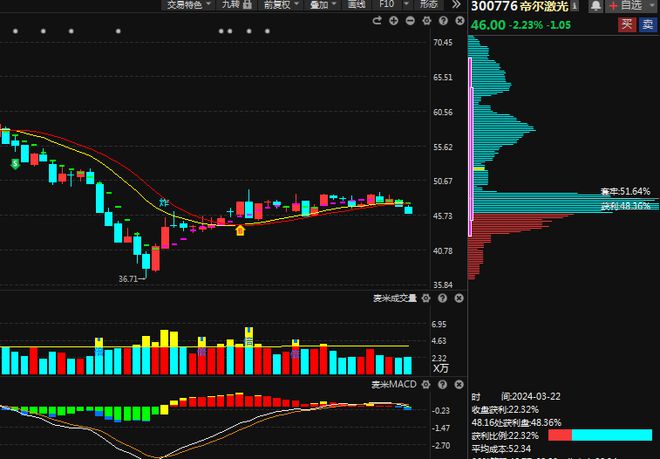This screenshot has width=660, height=459.
Task: Click the green S signal marker
Action: 15,163
